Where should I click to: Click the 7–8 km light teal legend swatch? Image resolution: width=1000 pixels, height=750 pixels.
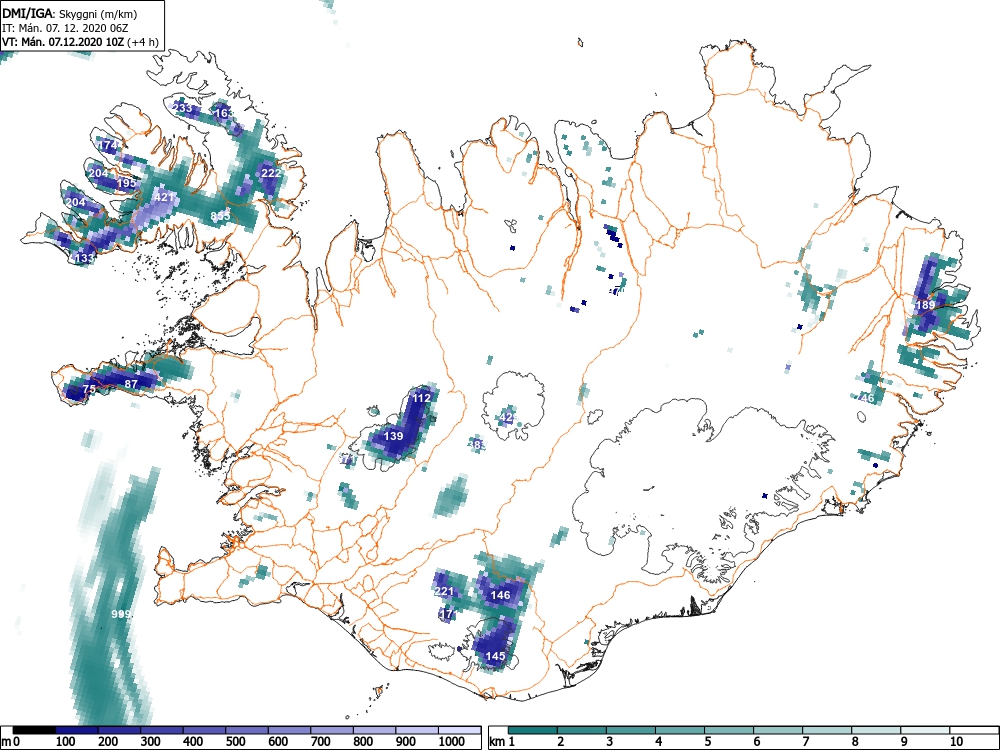(x=827, y=730)
